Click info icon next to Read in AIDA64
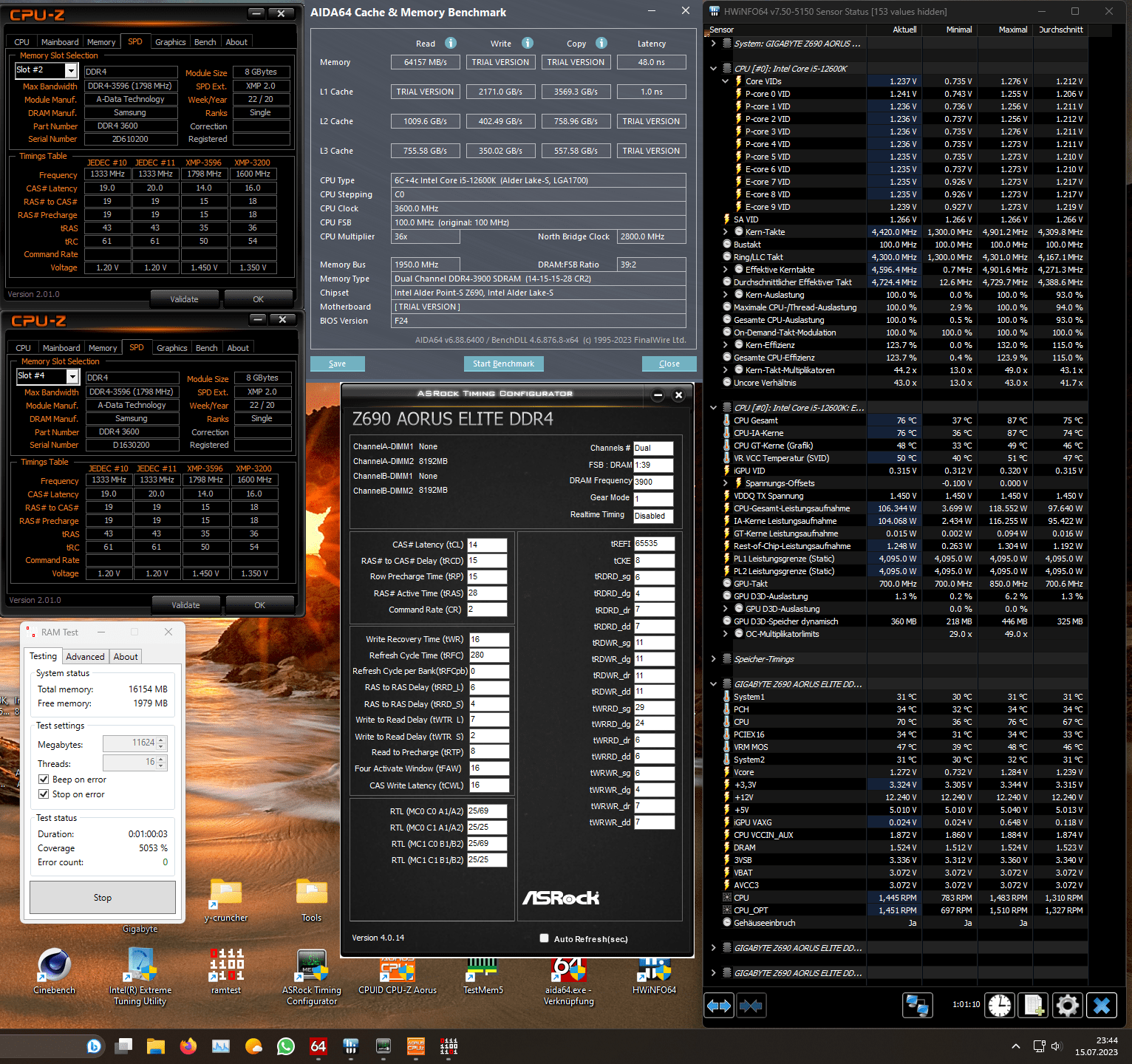Viewport: 1132px width, 1064px height. pos(451,43)
